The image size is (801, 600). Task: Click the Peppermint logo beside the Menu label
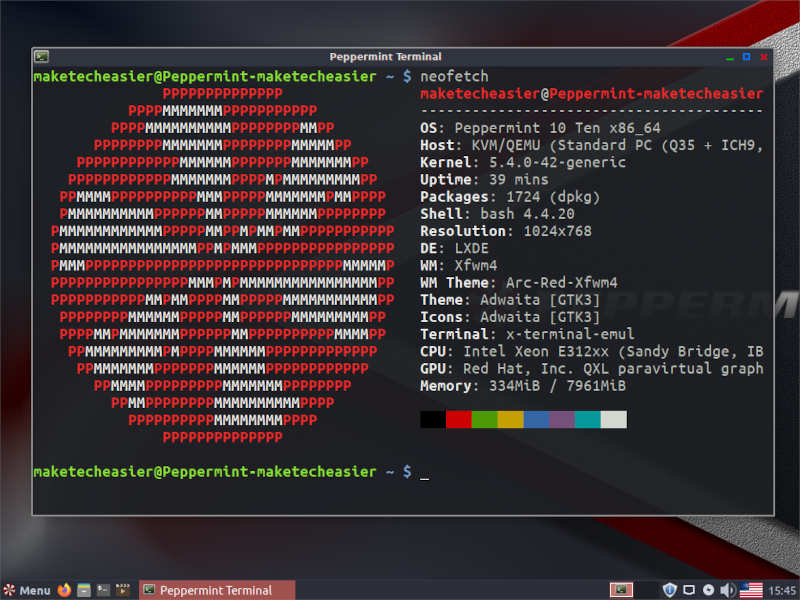(x=10, y=590)
